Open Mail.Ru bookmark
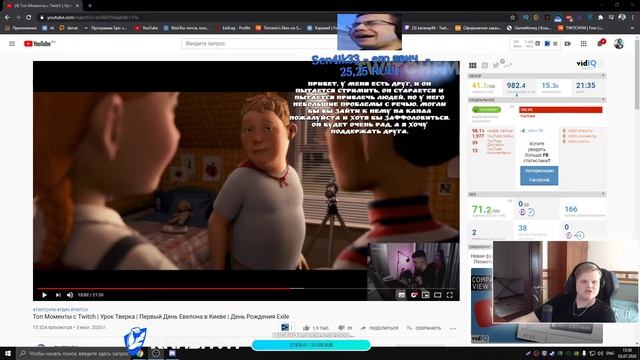The image size is (640, 360). (x=186, y=28)
